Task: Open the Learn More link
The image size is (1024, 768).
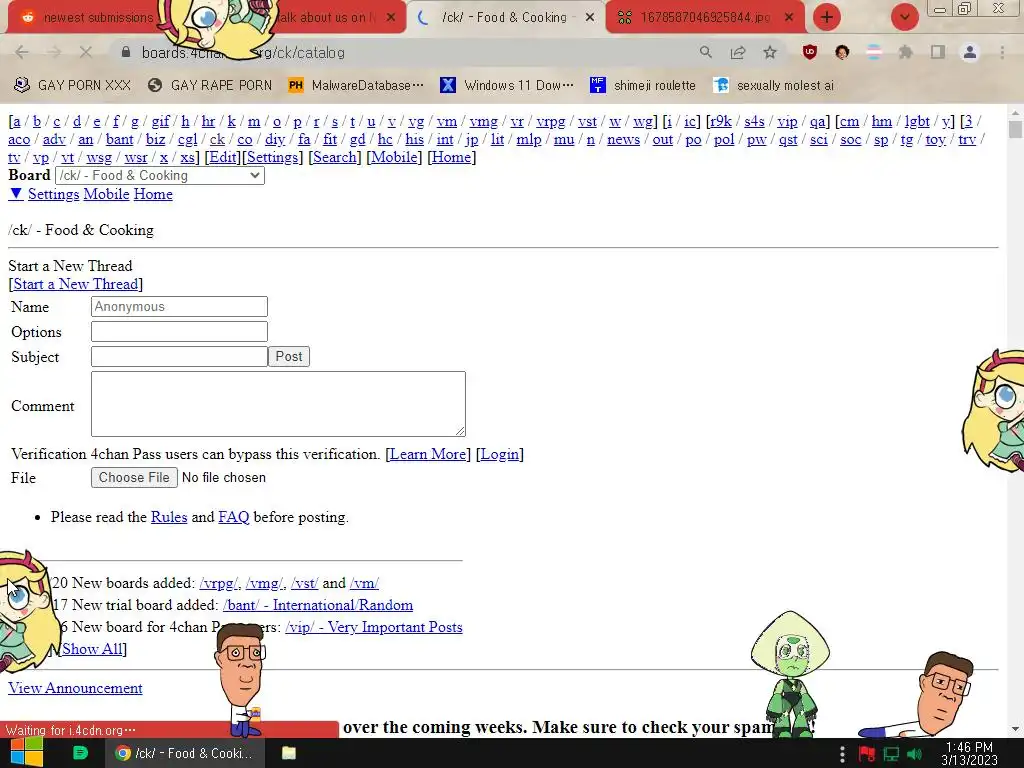Action: (x=428, y=454)
